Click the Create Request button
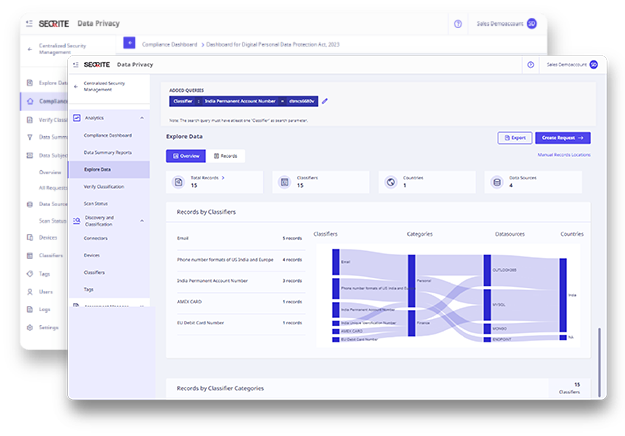 coord(563,137)
